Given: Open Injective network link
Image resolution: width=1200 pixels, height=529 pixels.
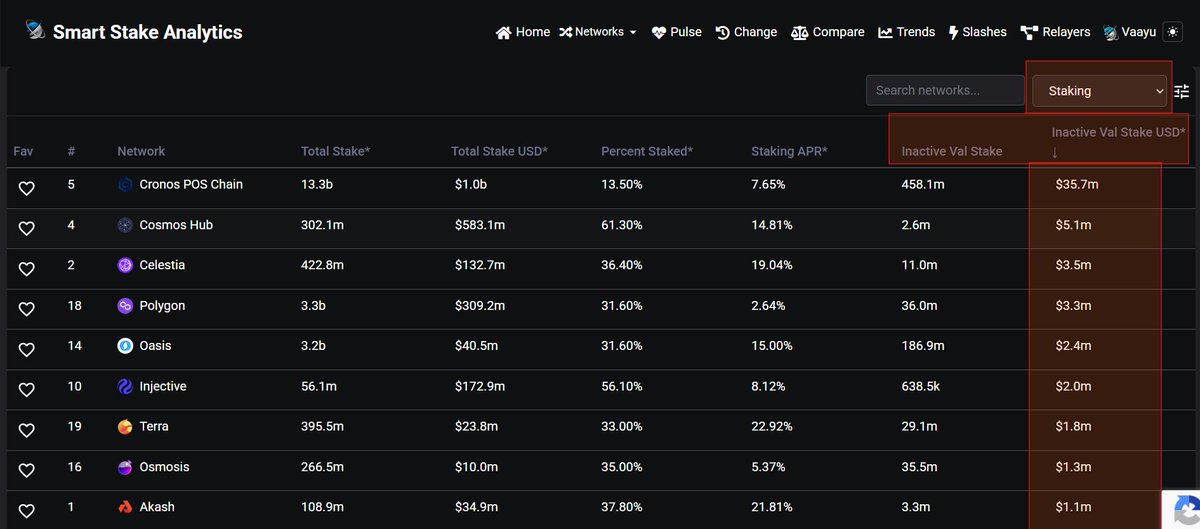Looking at the screenshot, I should pyautogui.click(x=163, y=386).
